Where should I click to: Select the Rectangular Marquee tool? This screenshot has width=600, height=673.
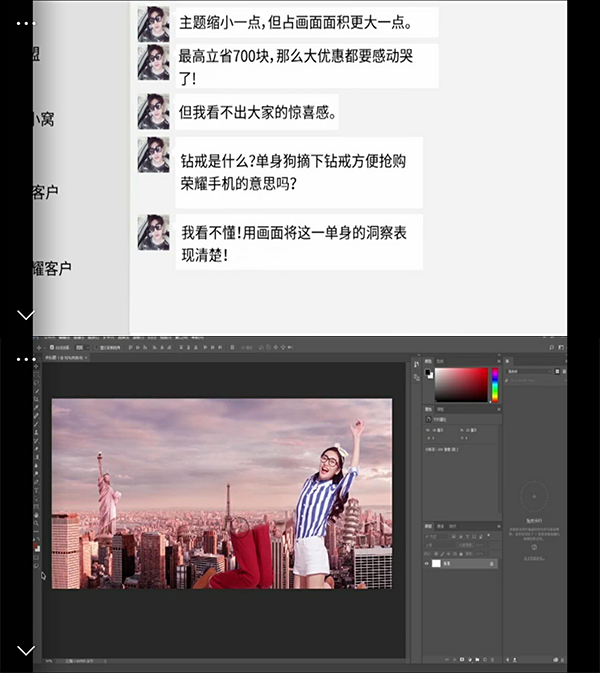click(36, 374)
